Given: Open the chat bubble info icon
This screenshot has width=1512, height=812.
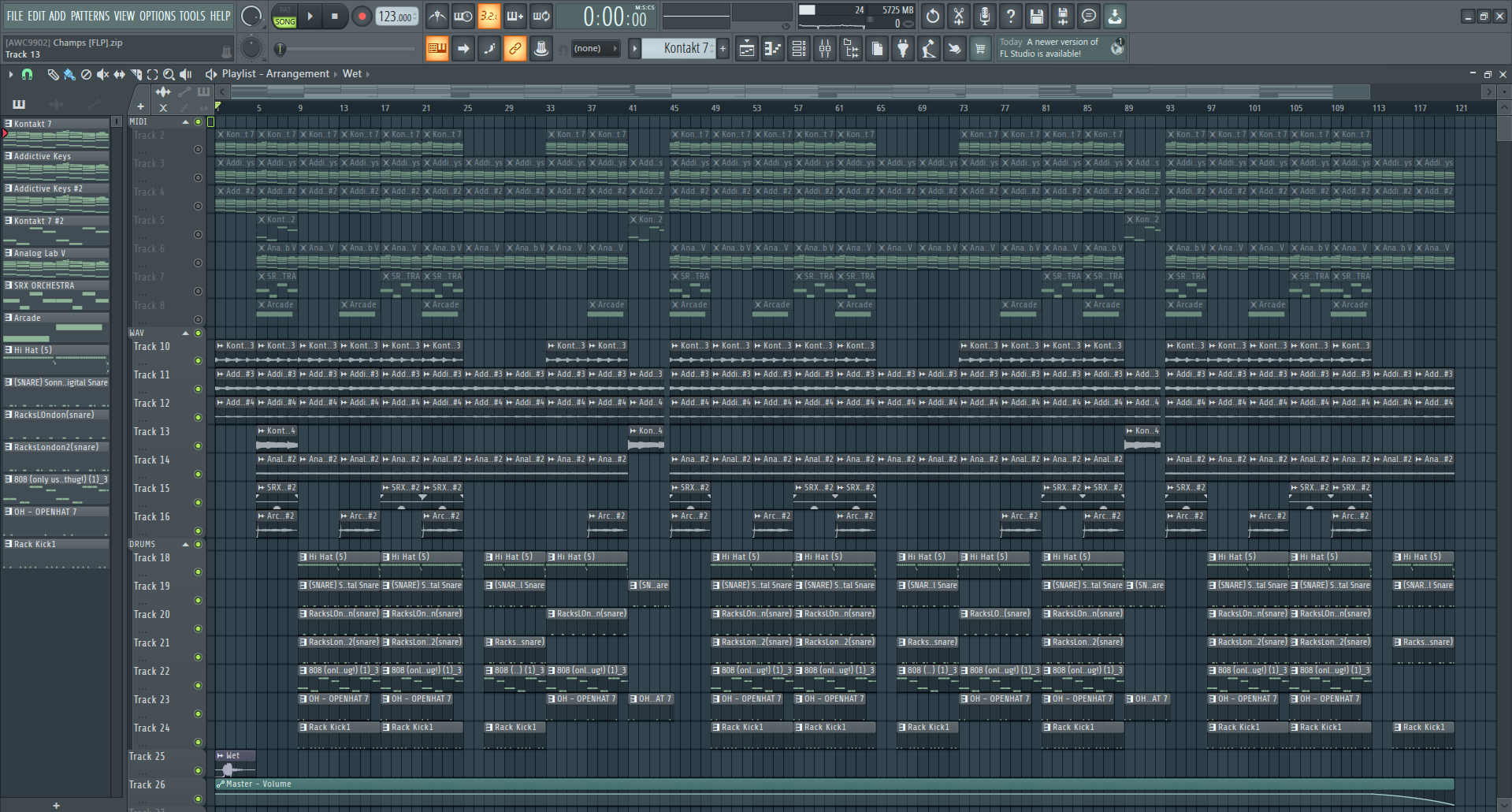Looking at the screenshot, I should [x=1089, y=16].
